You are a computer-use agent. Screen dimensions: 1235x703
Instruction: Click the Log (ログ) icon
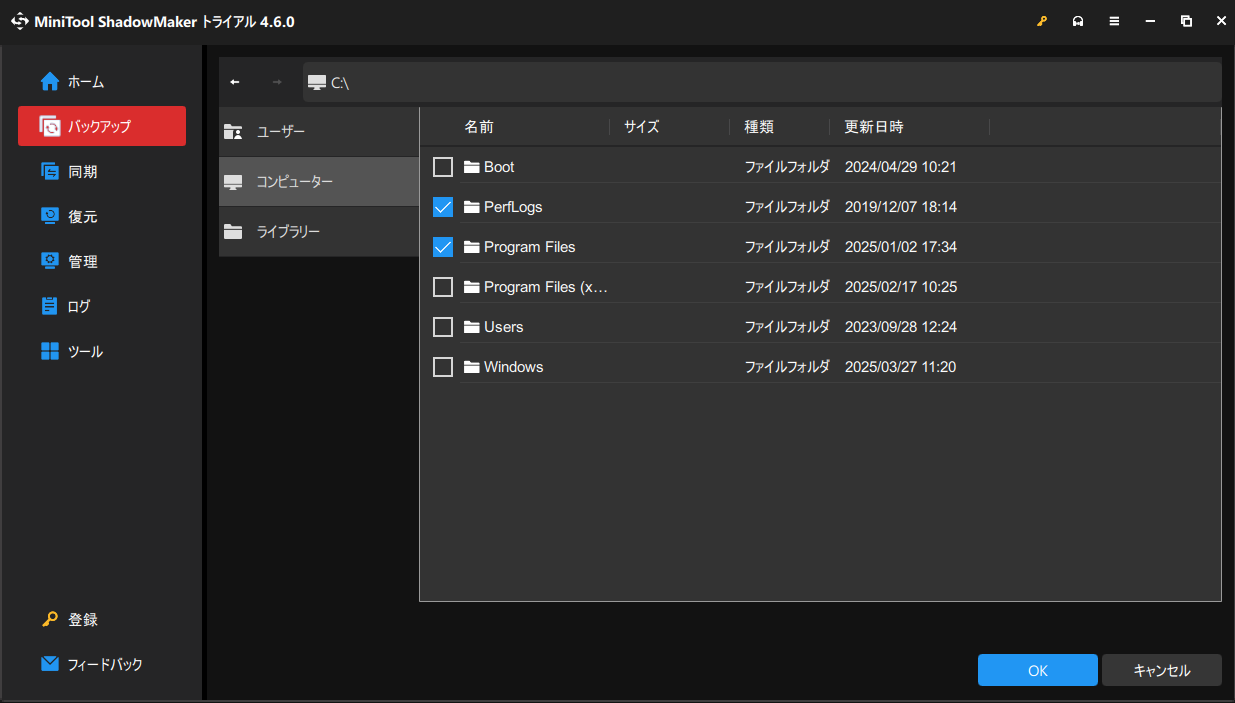(x=50, y=306)
